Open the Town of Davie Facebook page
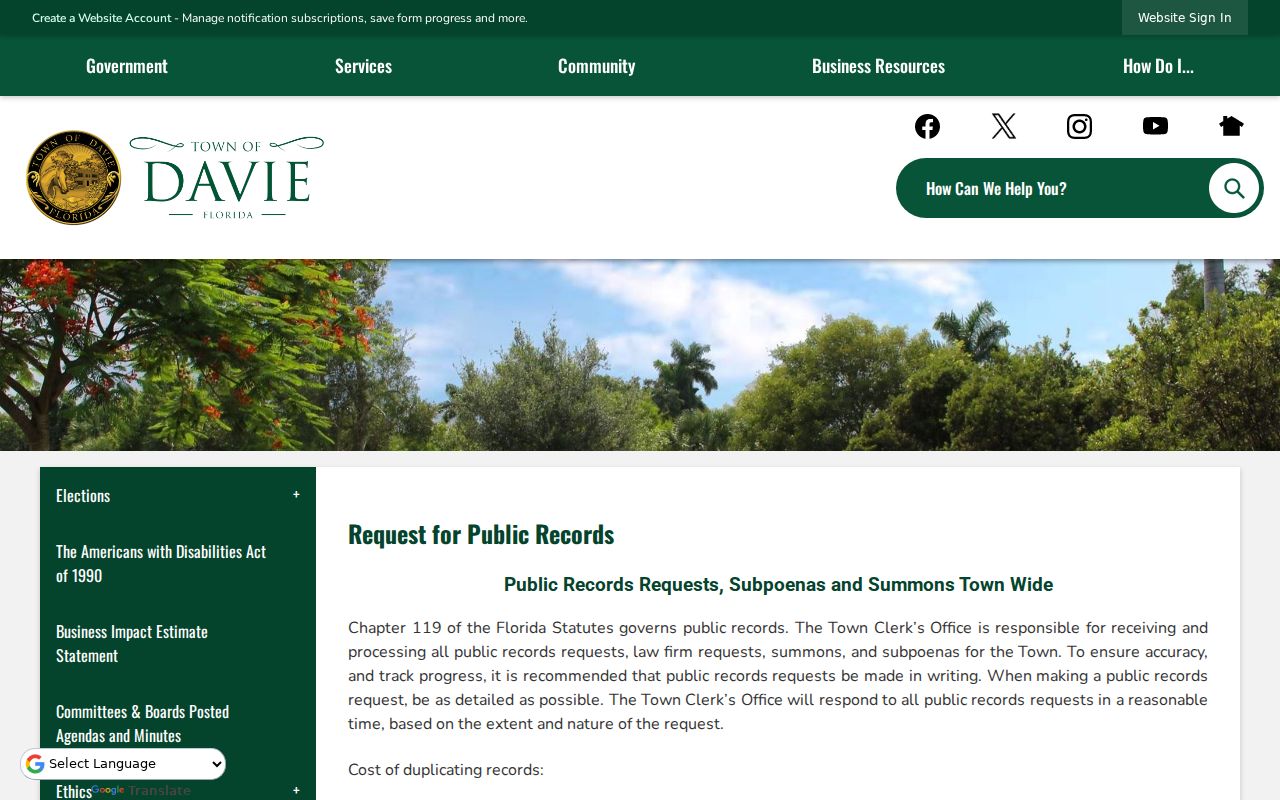This screenshot has height=800, width=1280. pyautogui.click(x=927, y=126)
